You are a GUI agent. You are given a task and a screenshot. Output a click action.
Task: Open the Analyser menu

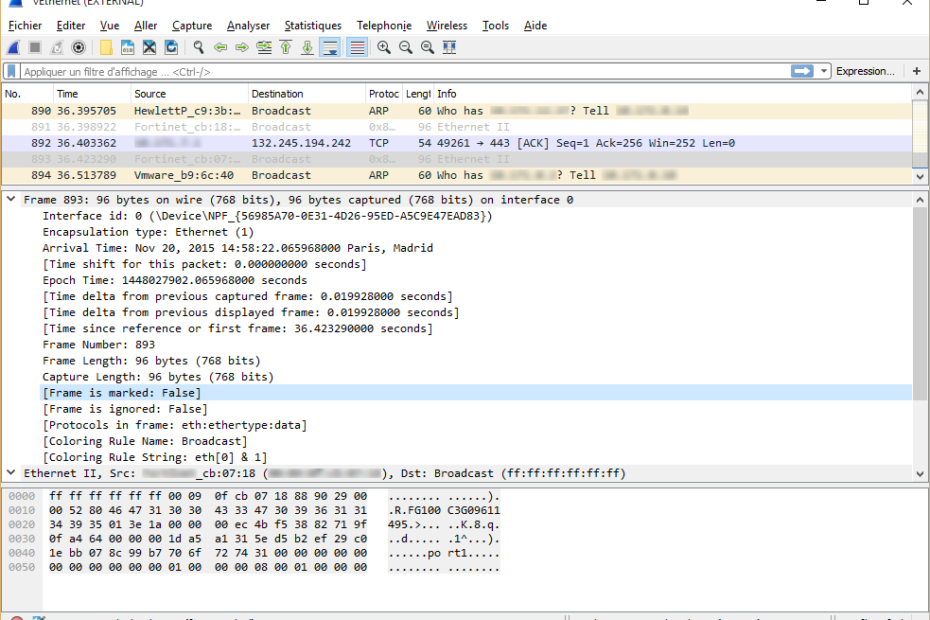click(248, 26)
